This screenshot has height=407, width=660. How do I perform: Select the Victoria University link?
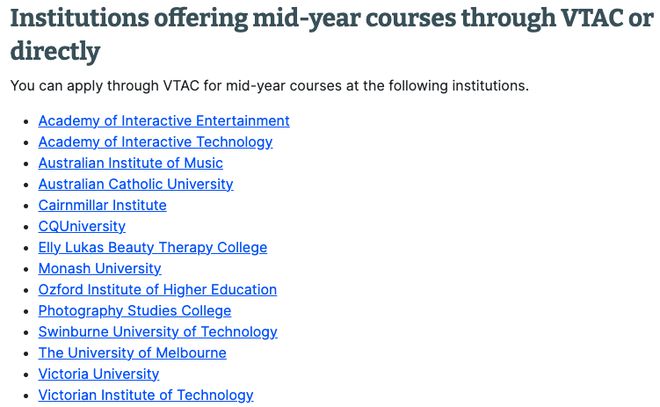pyautogui.click(x=98, y=374)
